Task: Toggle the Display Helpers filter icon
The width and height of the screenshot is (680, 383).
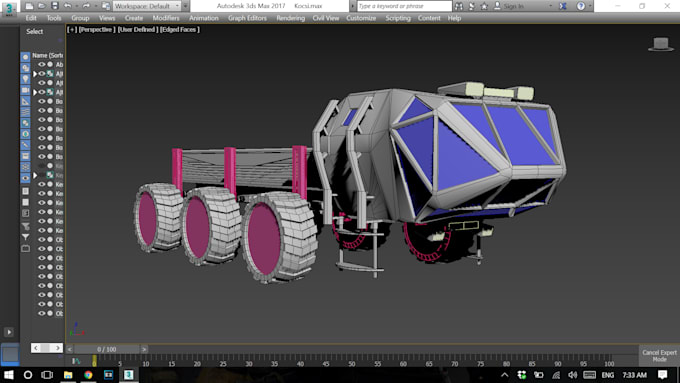Action: pos(25,101)
